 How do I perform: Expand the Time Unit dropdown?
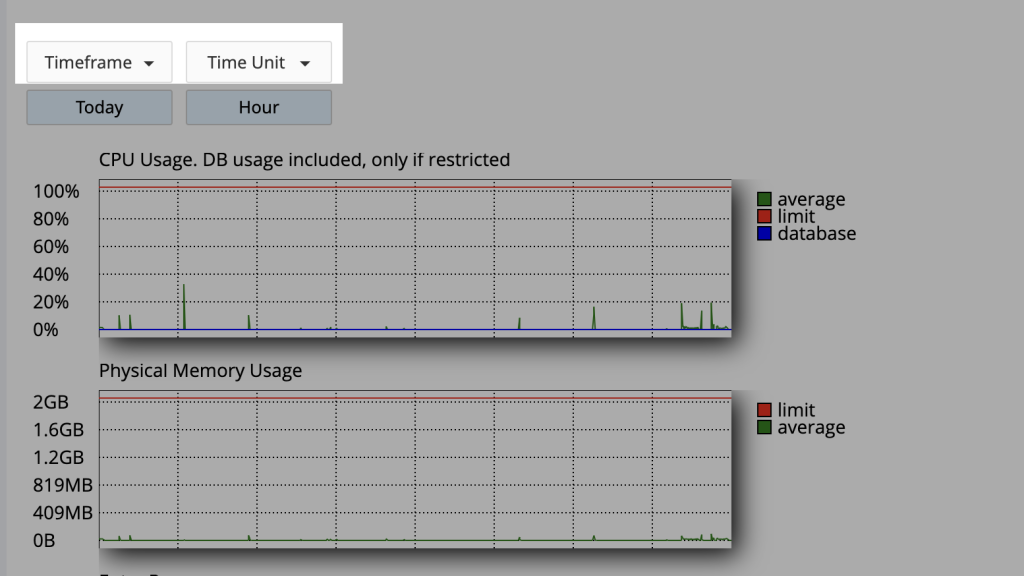coord(258,62)
